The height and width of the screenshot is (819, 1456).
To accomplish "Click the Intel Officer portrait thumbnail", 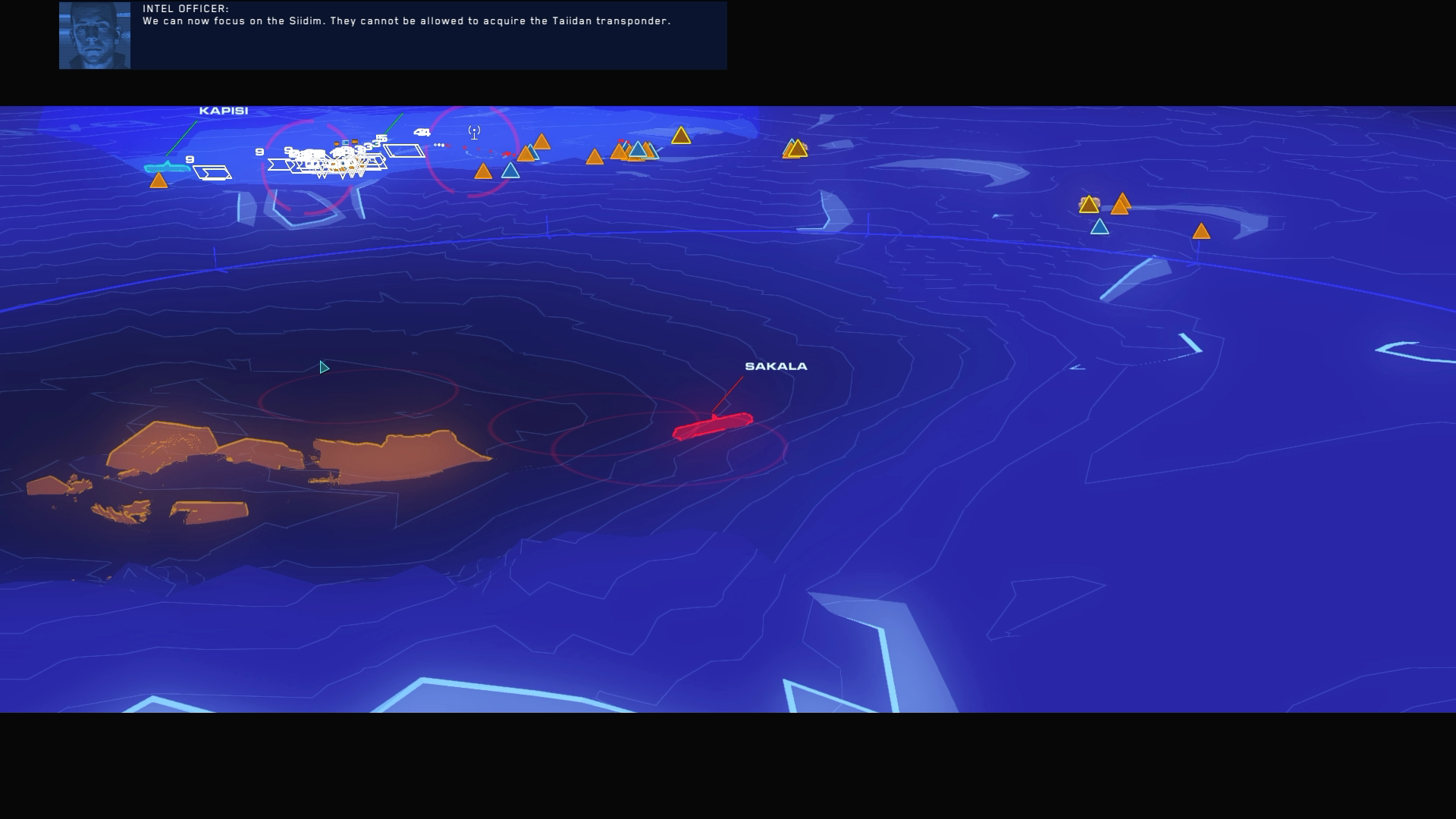I will (x=95, y=36).
